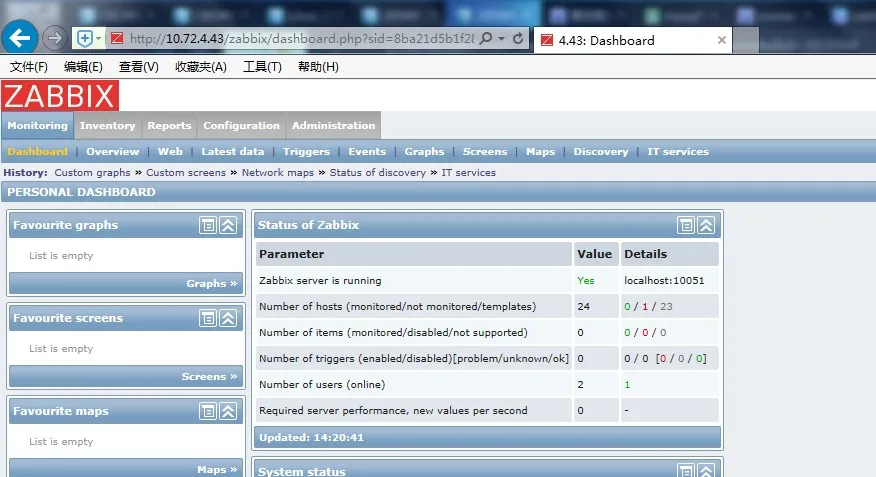Collapse the Favourite maps widget
The width and height of the screenshot is (876, 477).
coord(228,411)
